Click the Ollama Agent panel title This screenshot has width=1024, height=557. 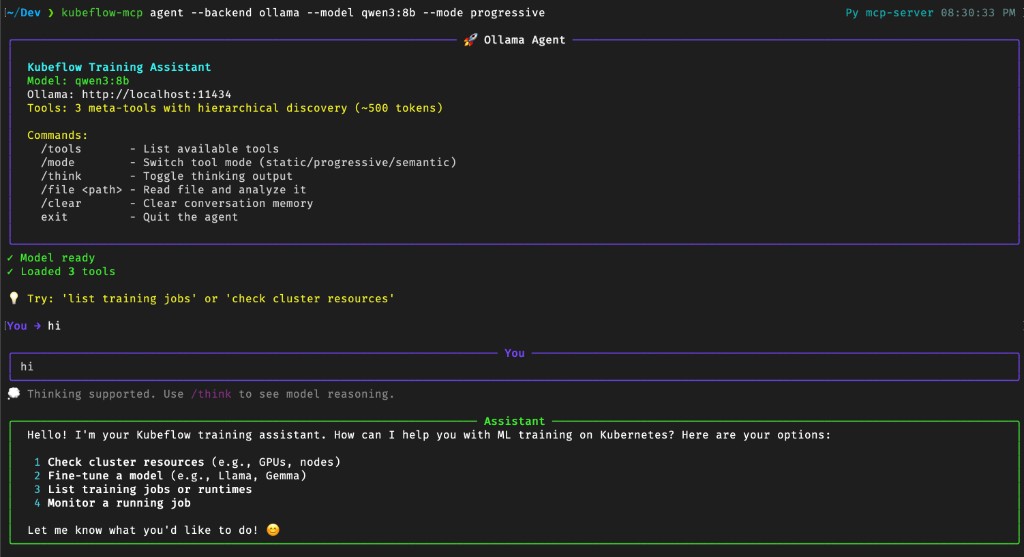tap(524, 40)
